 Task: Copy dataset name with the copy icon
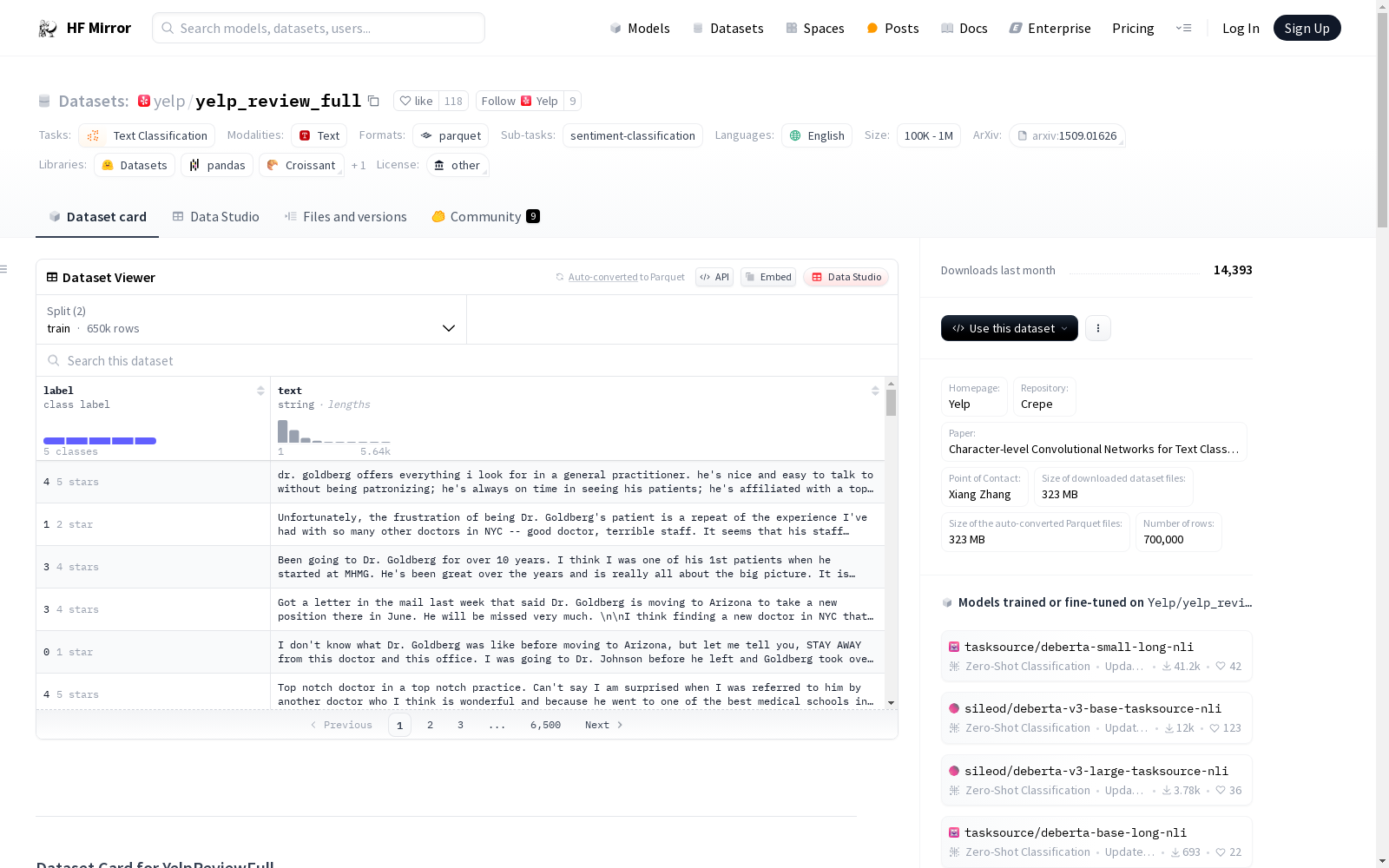click(373, 101)
